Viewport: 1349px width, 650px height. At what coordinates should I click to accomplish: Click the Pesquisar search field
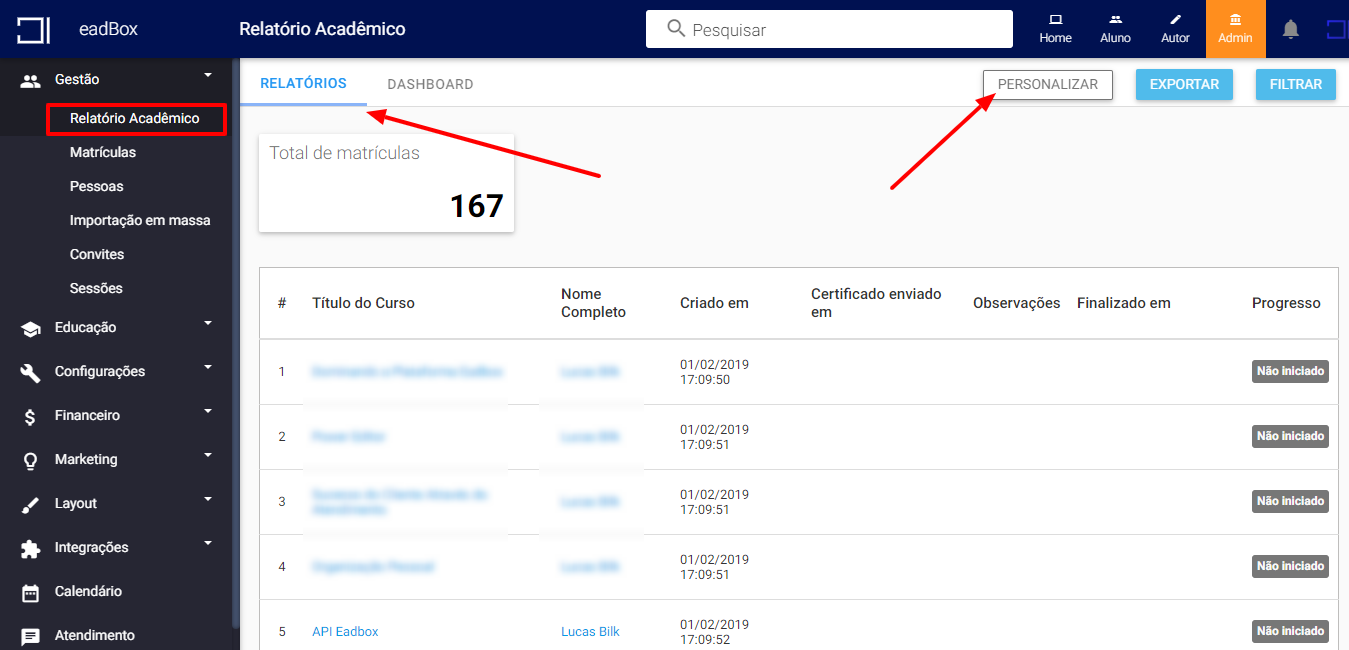tap(829, 29)
